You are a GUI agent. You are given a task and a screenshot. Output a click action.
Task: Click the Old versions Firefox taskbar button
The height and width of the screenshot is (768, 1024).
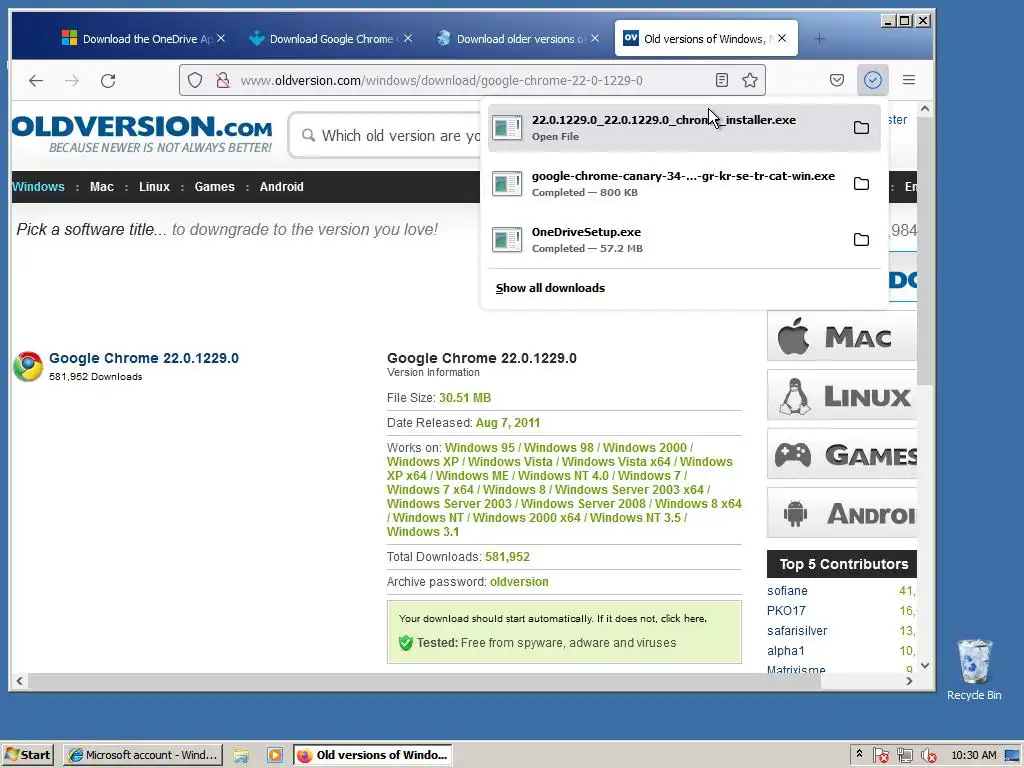click(375, 755)
